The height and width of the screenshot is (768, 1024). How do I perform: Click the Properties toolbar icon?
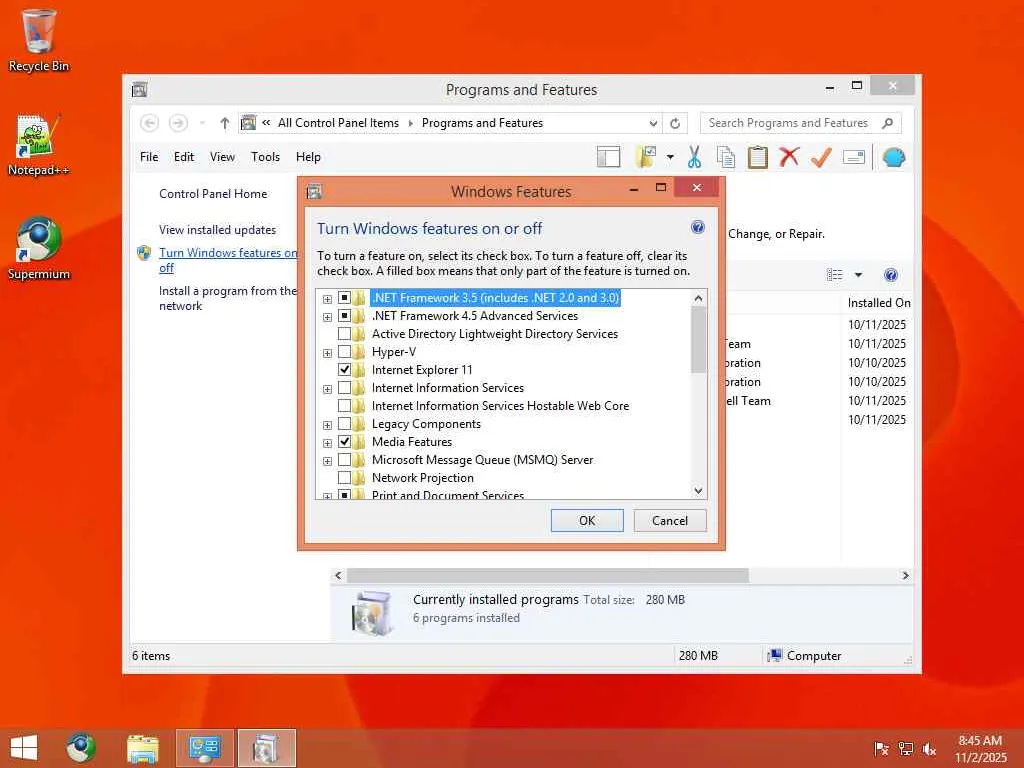point(854,157)
